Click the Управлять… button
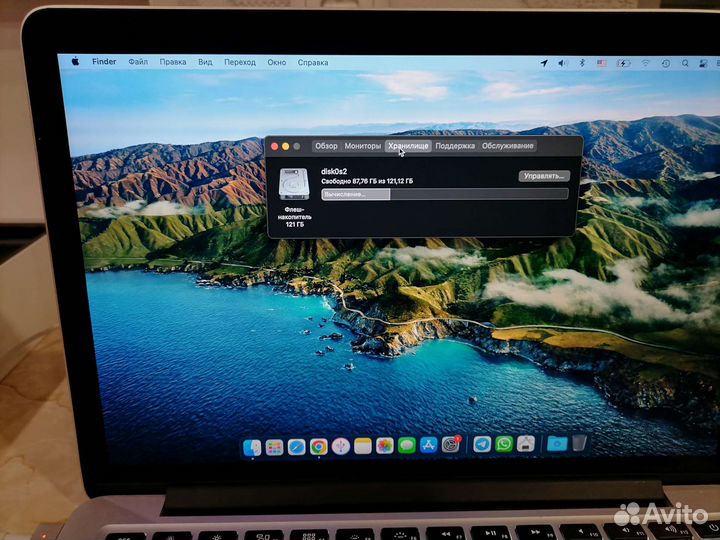Screen dimensions: 720x540 (x=544, y=176)
